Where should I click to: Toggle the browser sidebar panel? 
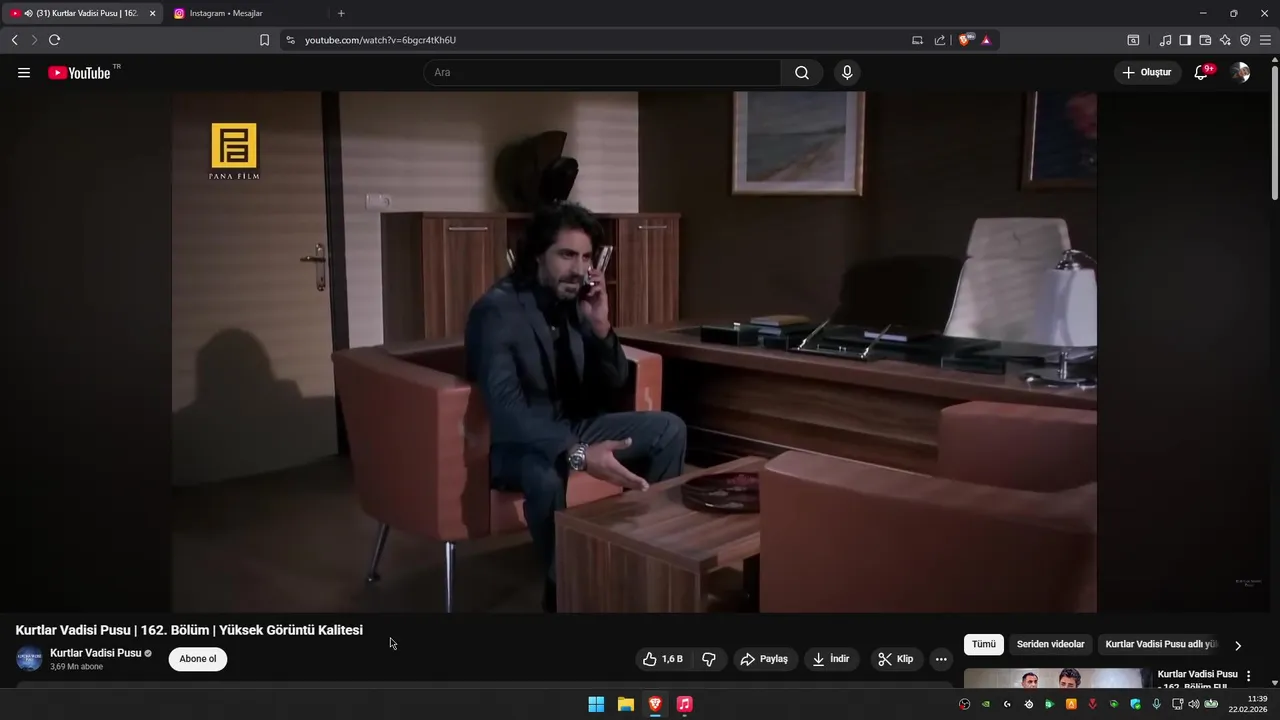(x=1185, y=40)
